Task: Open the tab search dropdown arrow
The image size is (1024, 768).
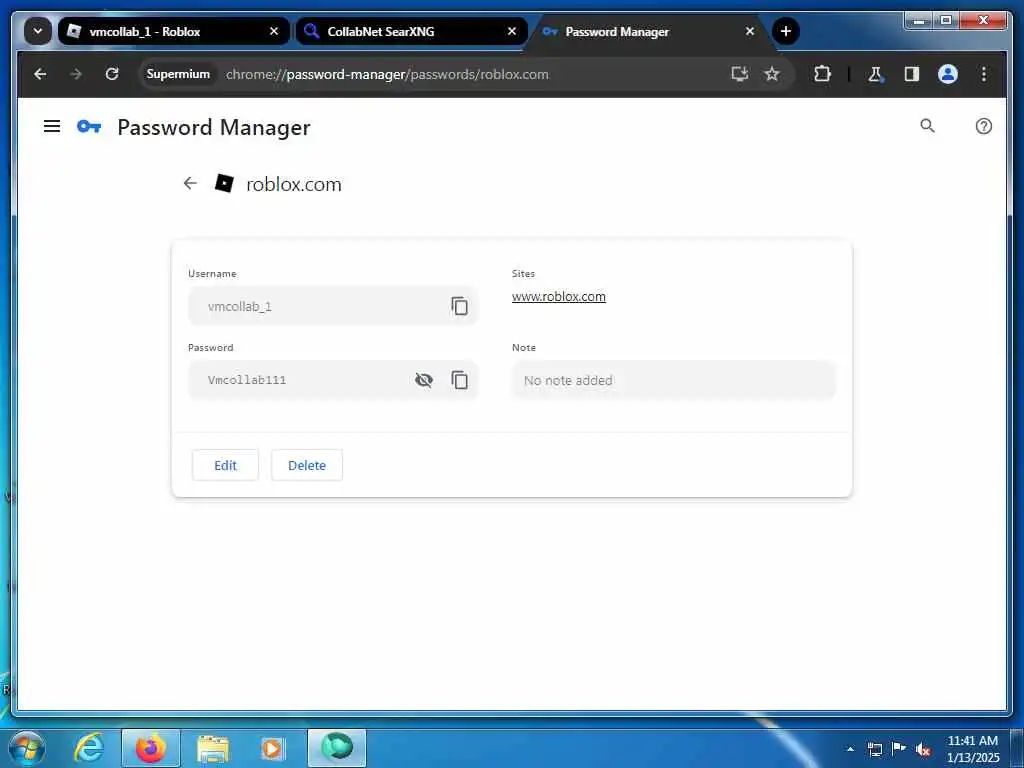Action: pos(38,31)
